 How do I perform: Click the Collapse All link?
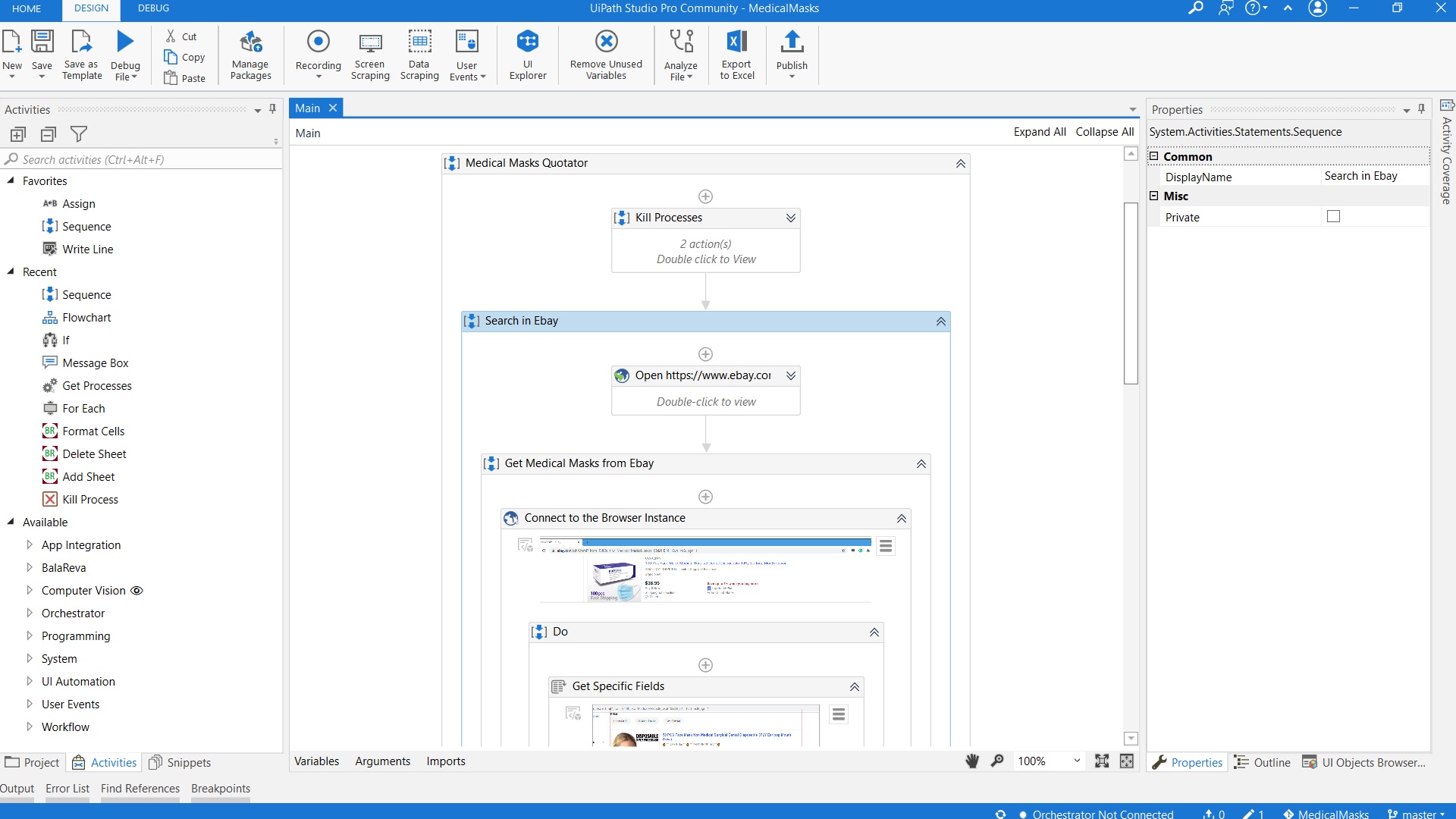pos(1105,131)
